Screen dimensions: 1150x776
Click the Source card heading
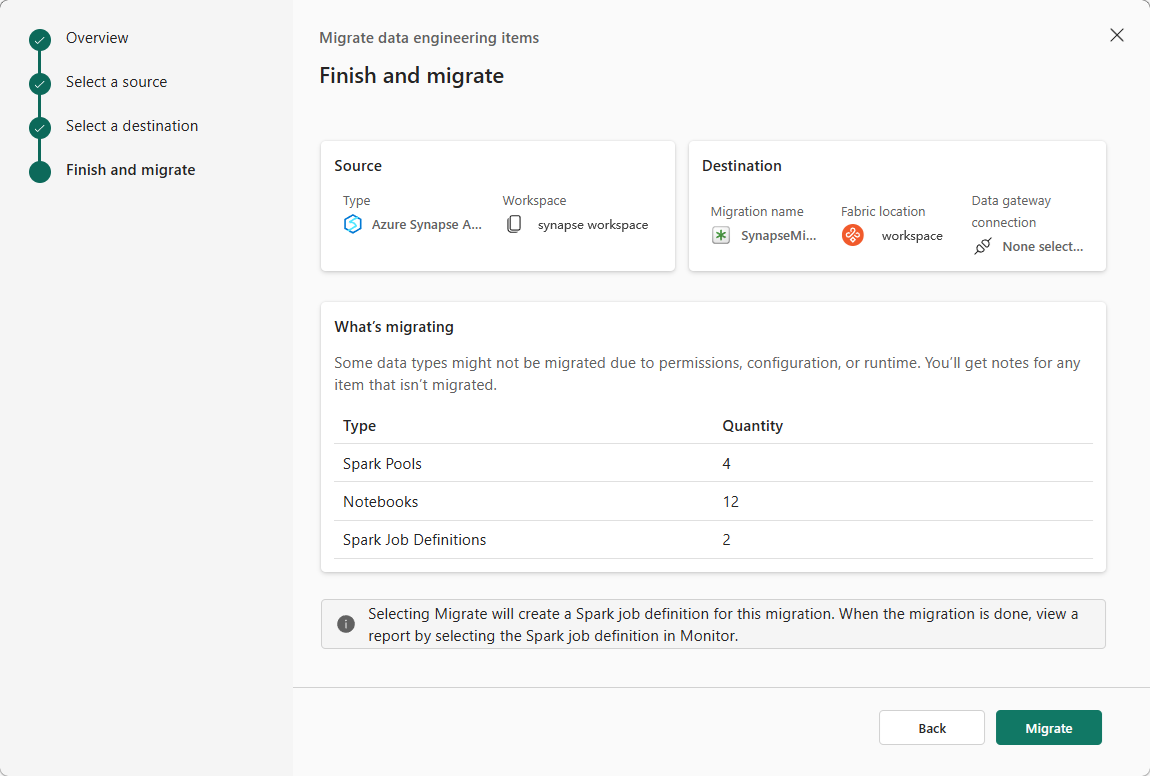pyautogui.click(x=358, y=166)
